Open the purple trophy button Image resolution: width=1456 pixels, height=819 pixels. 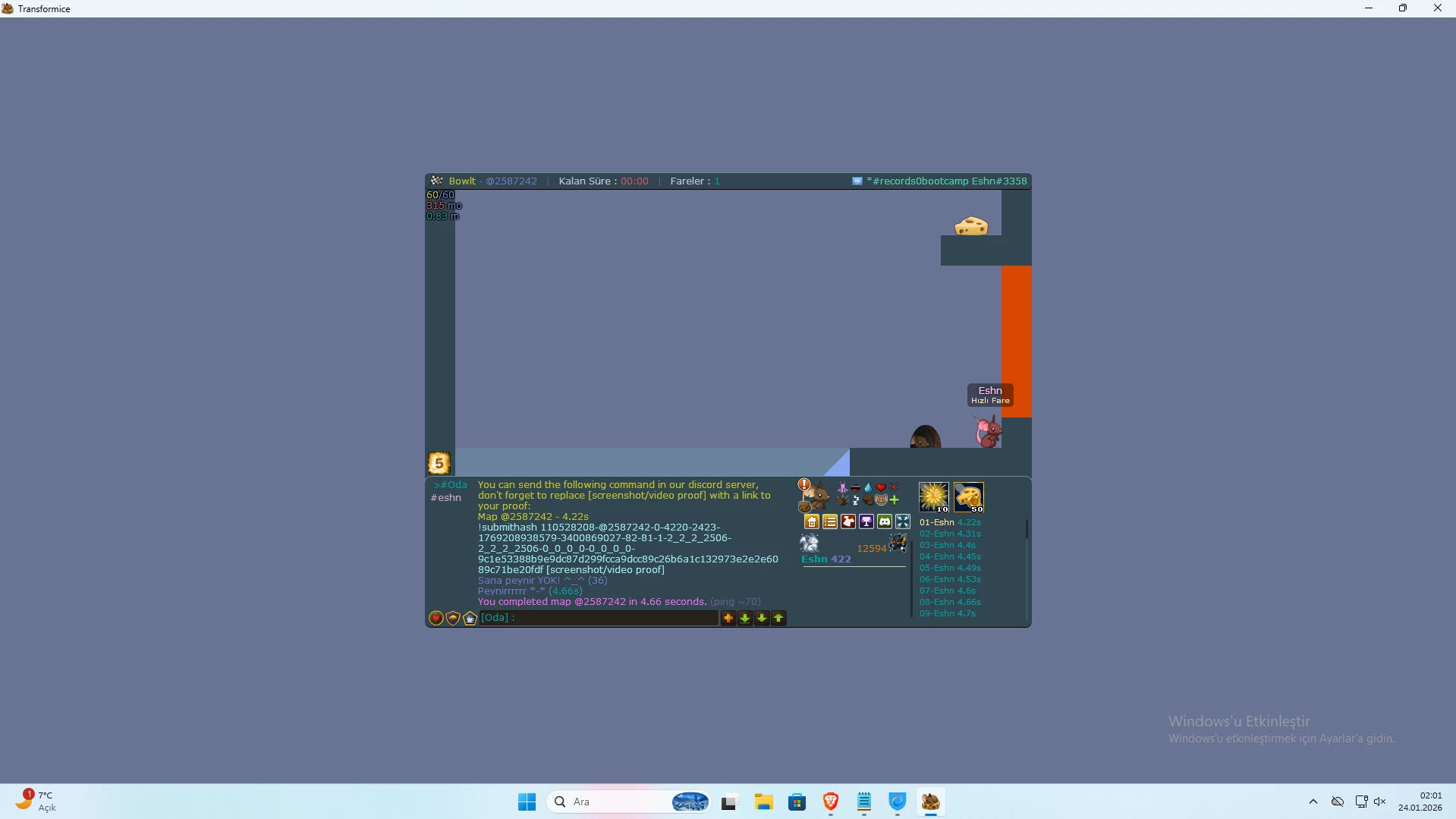[x=866, y=521]
